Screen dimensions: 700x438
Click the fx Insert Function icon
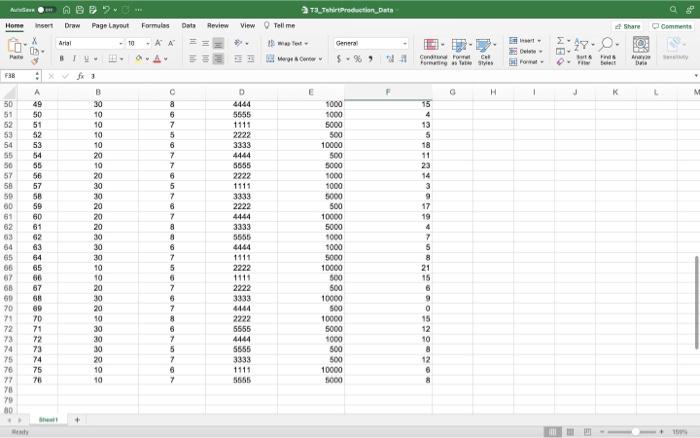(x=80, y=76)
